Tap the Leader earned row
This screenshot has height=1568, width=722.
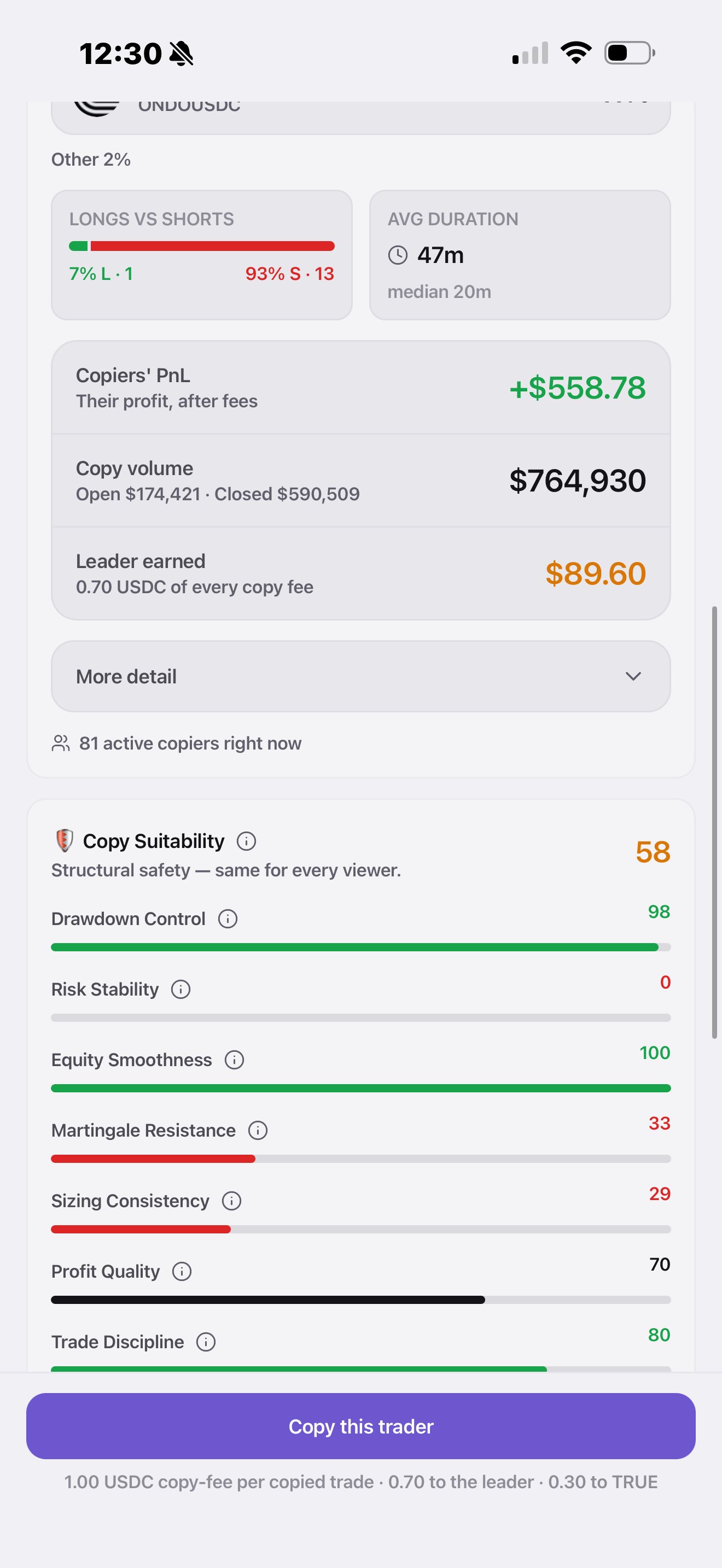click(361, 574)
